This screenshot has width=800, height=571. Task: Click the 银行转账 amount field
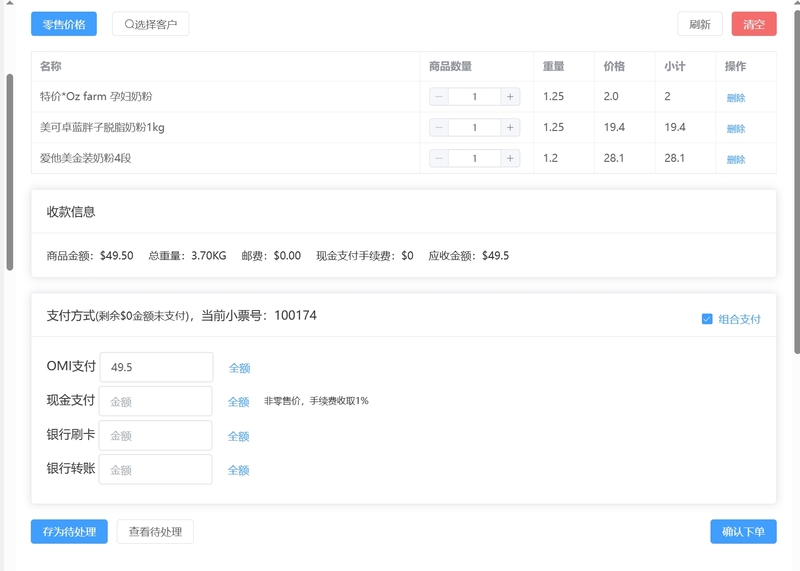pyautogui.click(x=156, y=469)
